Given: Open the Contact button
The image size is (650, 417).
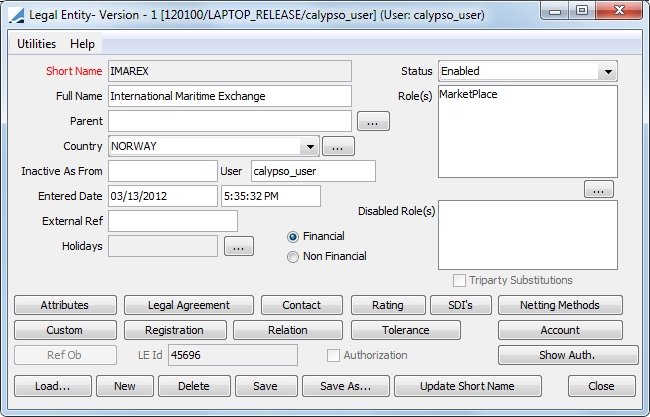Looking at the screenshot, I should click(x=302, y=305).
